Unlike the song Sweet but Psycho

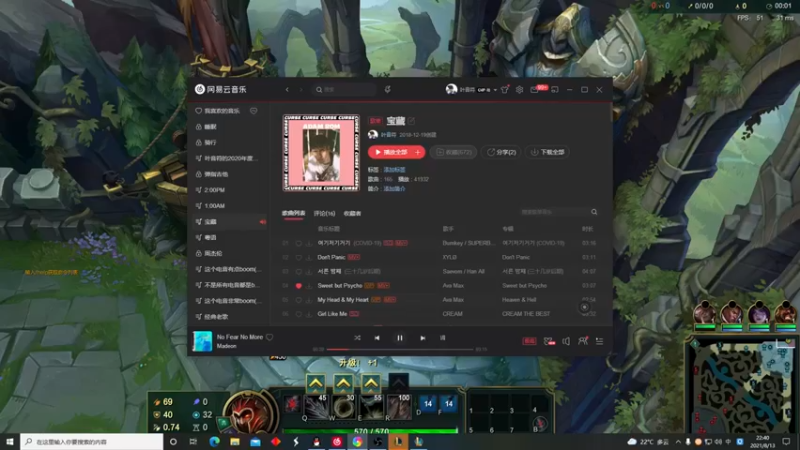click(298, 286)
